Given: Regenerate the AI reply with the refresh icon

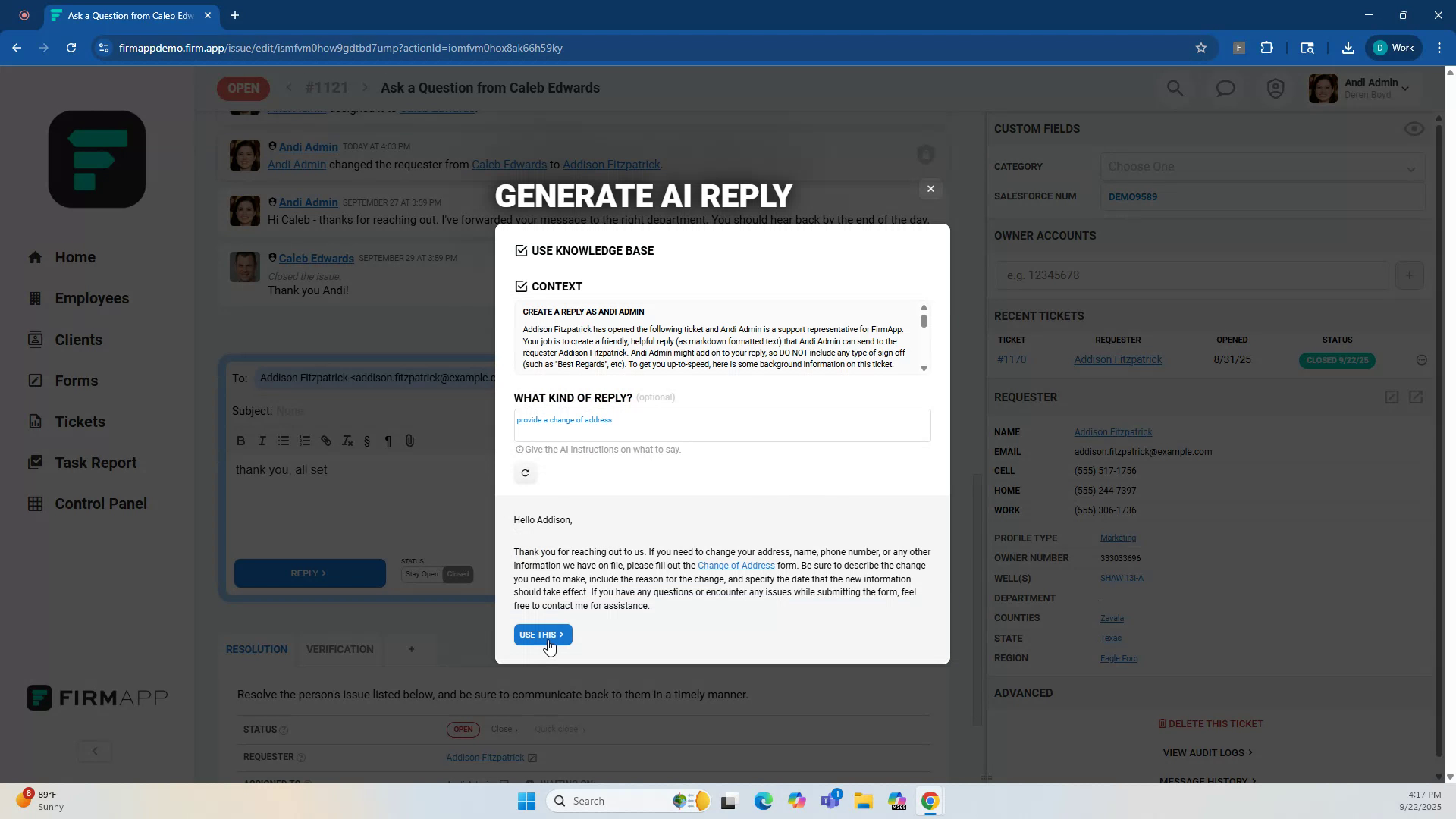Looking at the screenshot, I should (526, 473).
